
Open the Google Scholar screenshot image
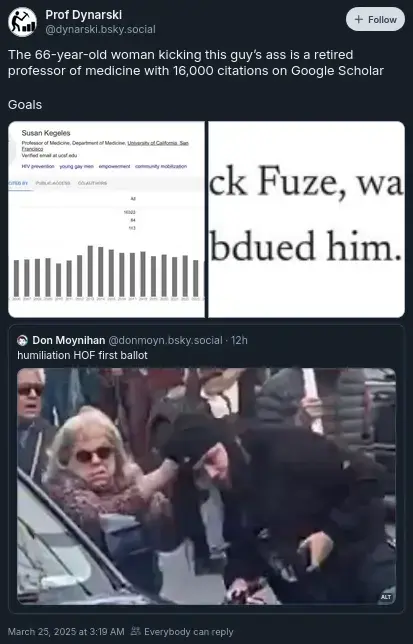[x=106, y=219]
